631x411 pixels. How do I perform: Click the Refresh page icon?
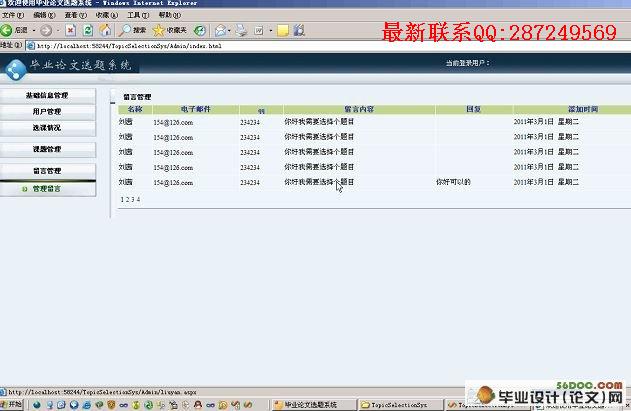tap(88, 30)
